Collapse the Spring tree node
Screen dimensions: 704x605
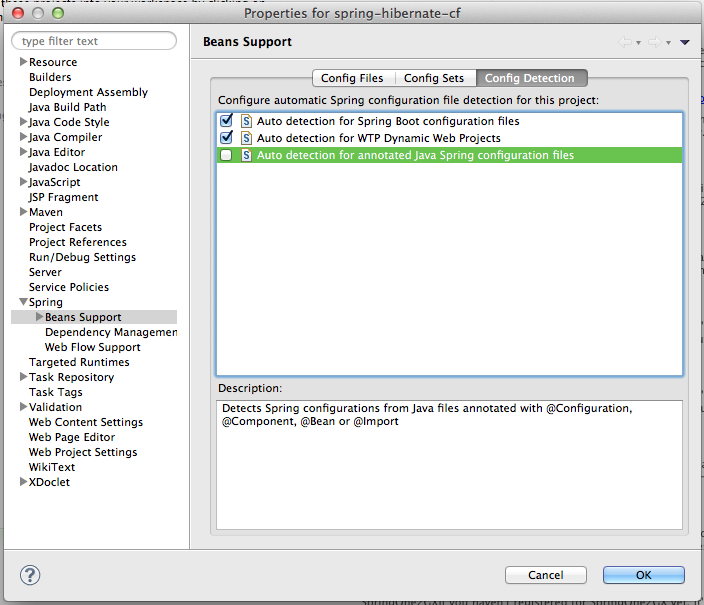pyautogui.click(x=23, y=302)
